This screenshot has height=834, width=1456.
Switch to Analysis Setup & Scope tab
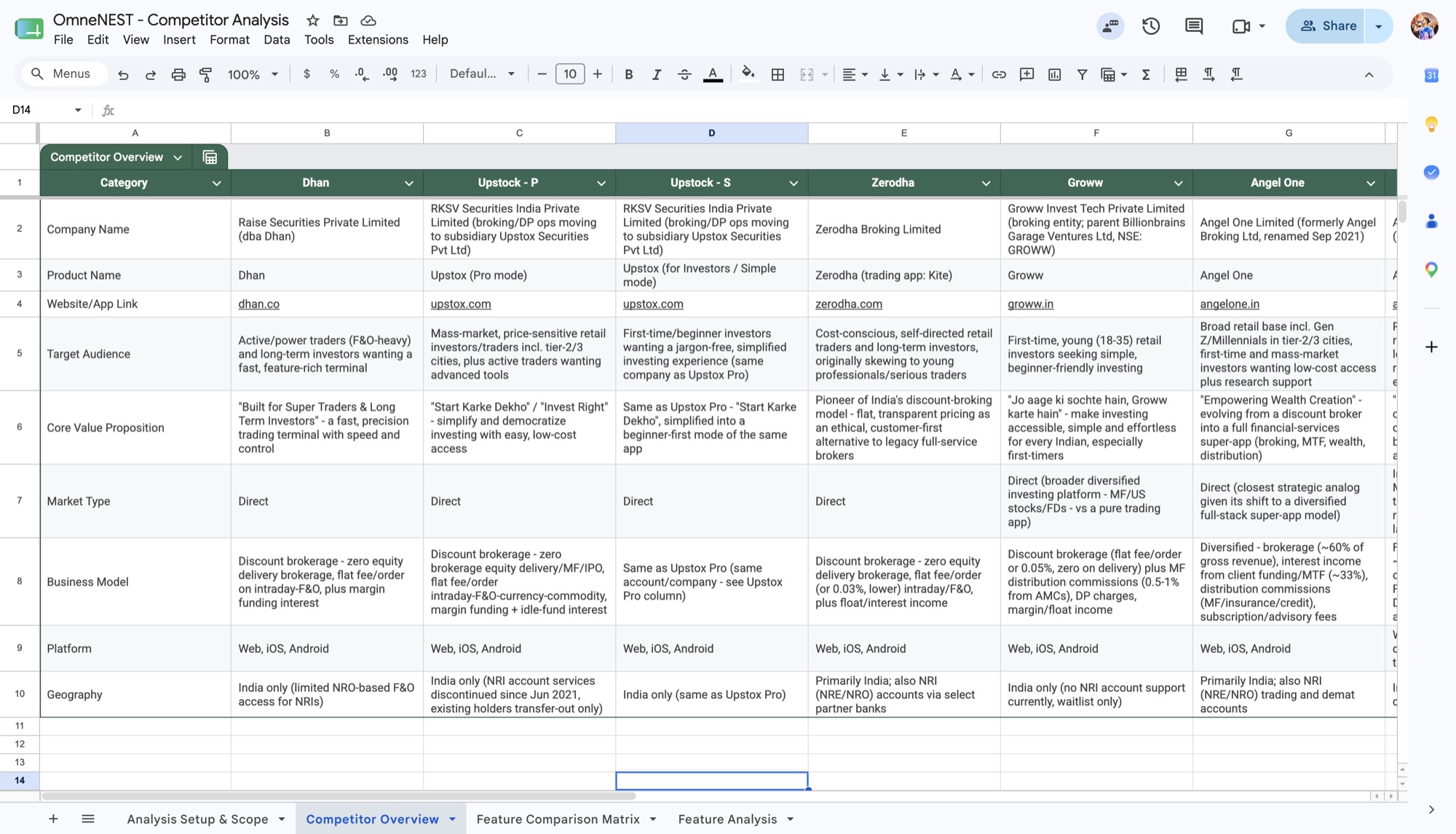197,819
